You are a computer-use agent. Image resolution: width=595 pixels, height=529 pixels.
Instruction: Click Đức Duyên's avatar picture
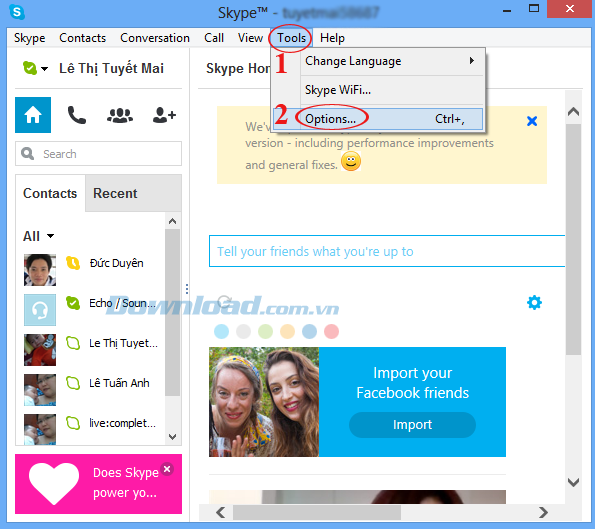click(x=40, y=270)
